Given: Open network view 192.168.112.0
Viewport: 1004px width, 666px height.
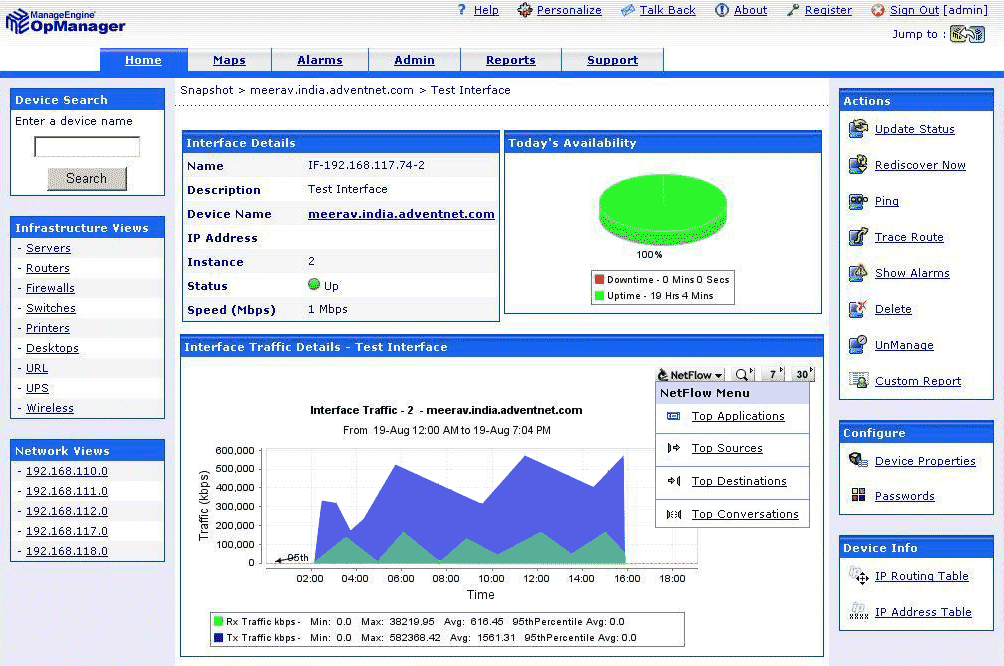Looking at the screenshot, I should 67,511.
